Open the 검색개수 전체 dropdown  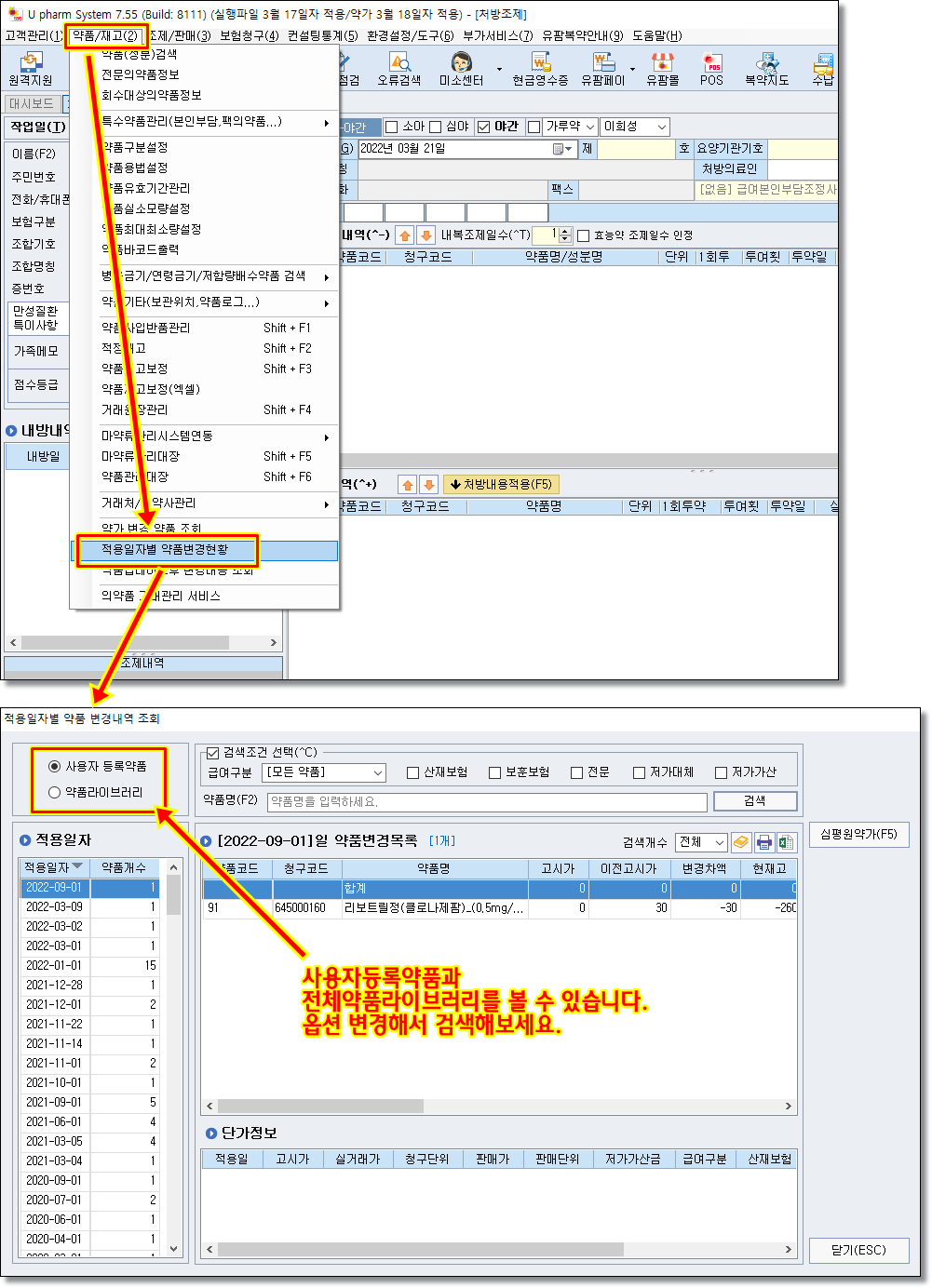tap(719, 842)
